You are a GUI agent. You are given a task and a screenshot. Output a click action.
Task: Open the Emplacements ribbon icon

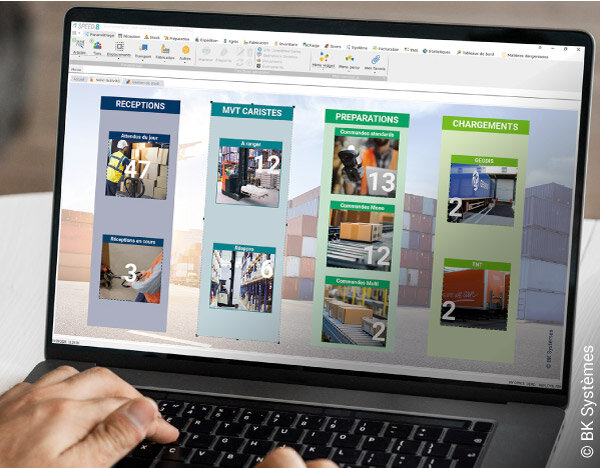point(119,49)
